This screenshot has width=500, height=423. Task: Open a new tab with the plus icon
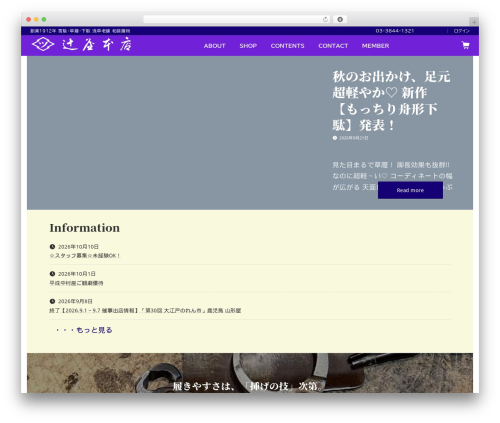[474, 22]
